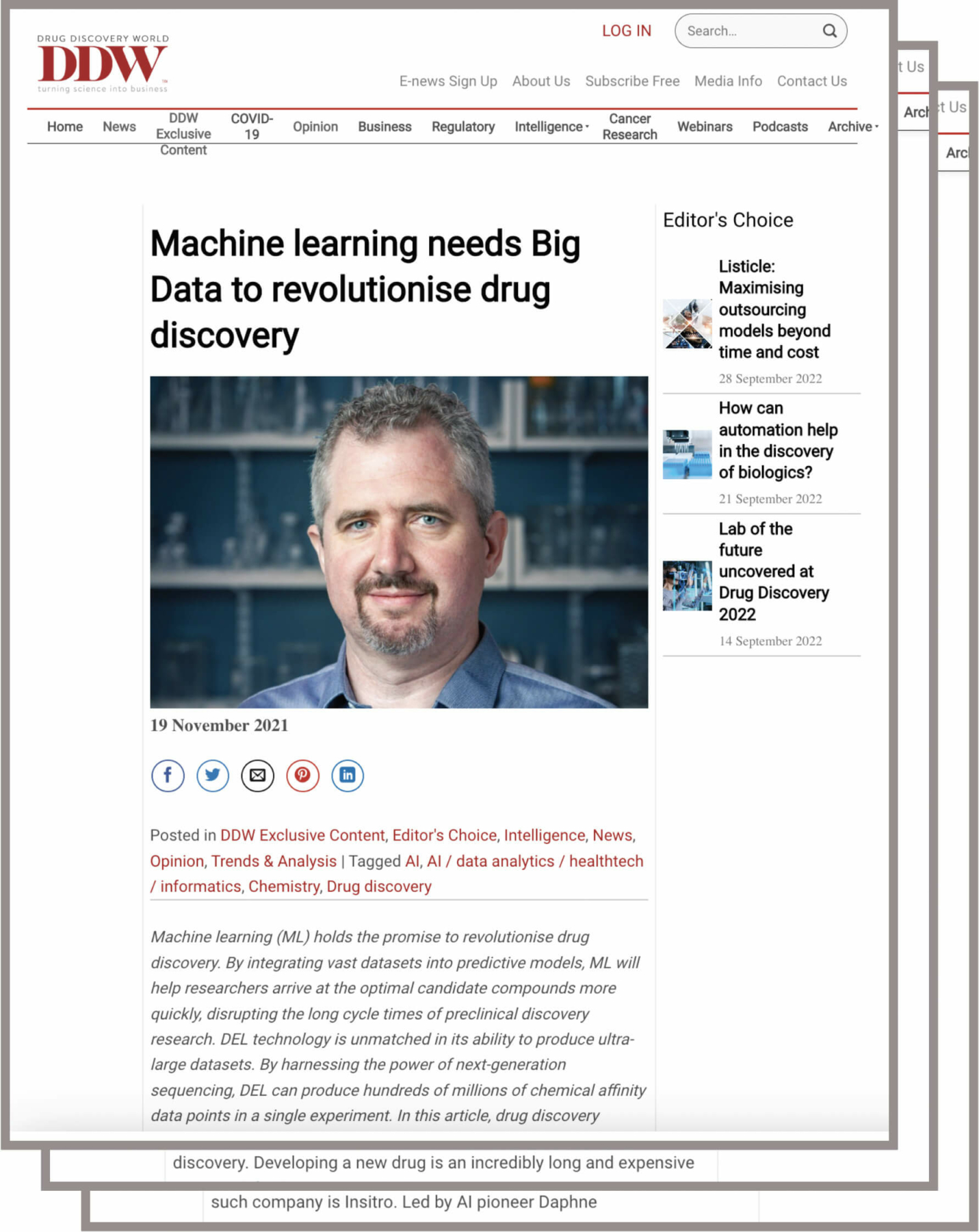Click the Drug discovery tag link
Viewport: 979px width, 1232px height.
tap(379, 886)
